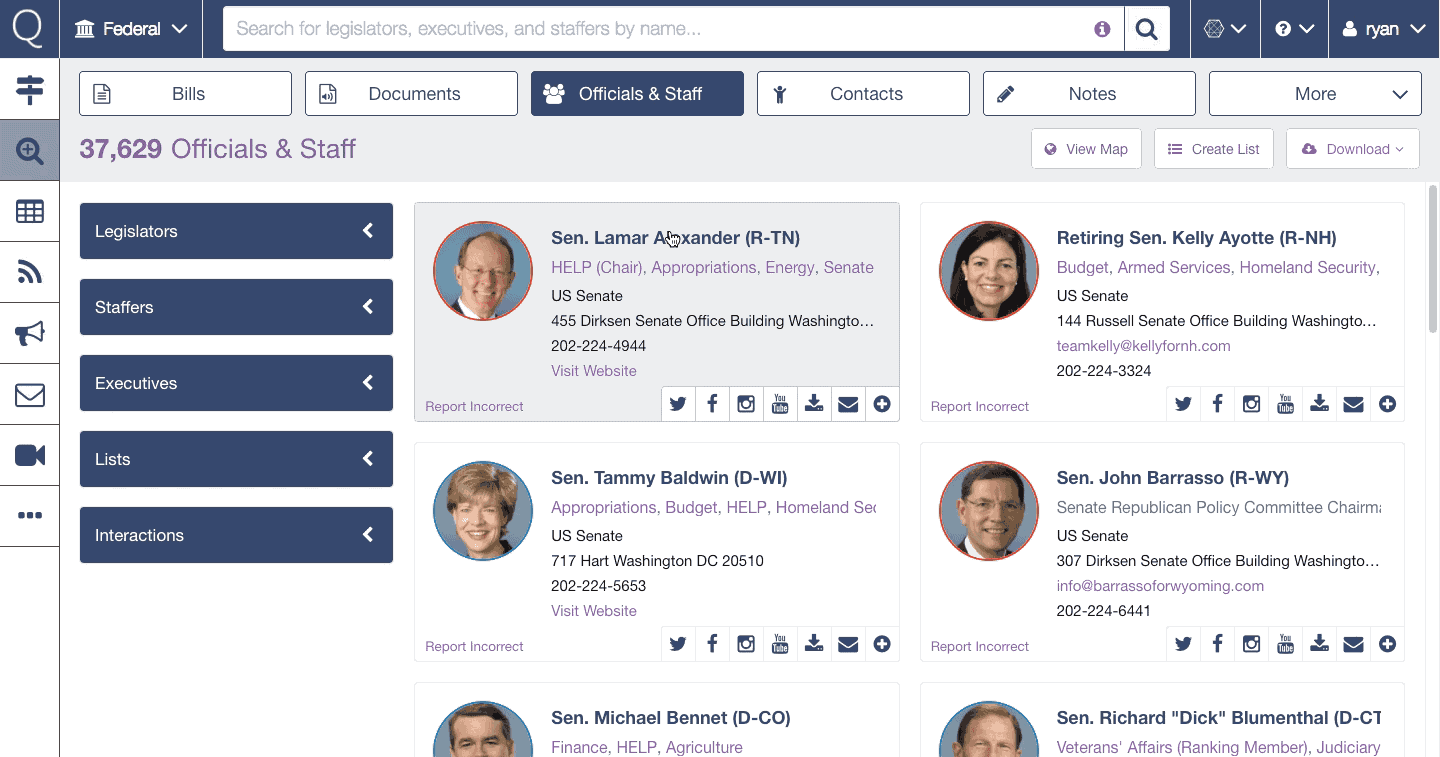Switch to the Documents tab
Viewport: 1440px width, 757px height.
point(411,94)
